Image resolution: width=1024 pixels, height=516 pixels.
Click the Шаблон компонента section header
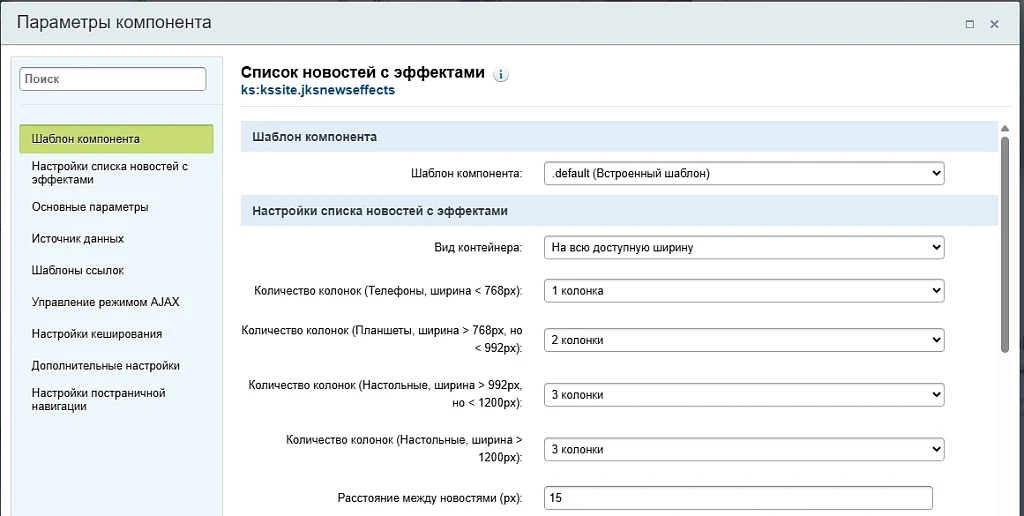619,137
